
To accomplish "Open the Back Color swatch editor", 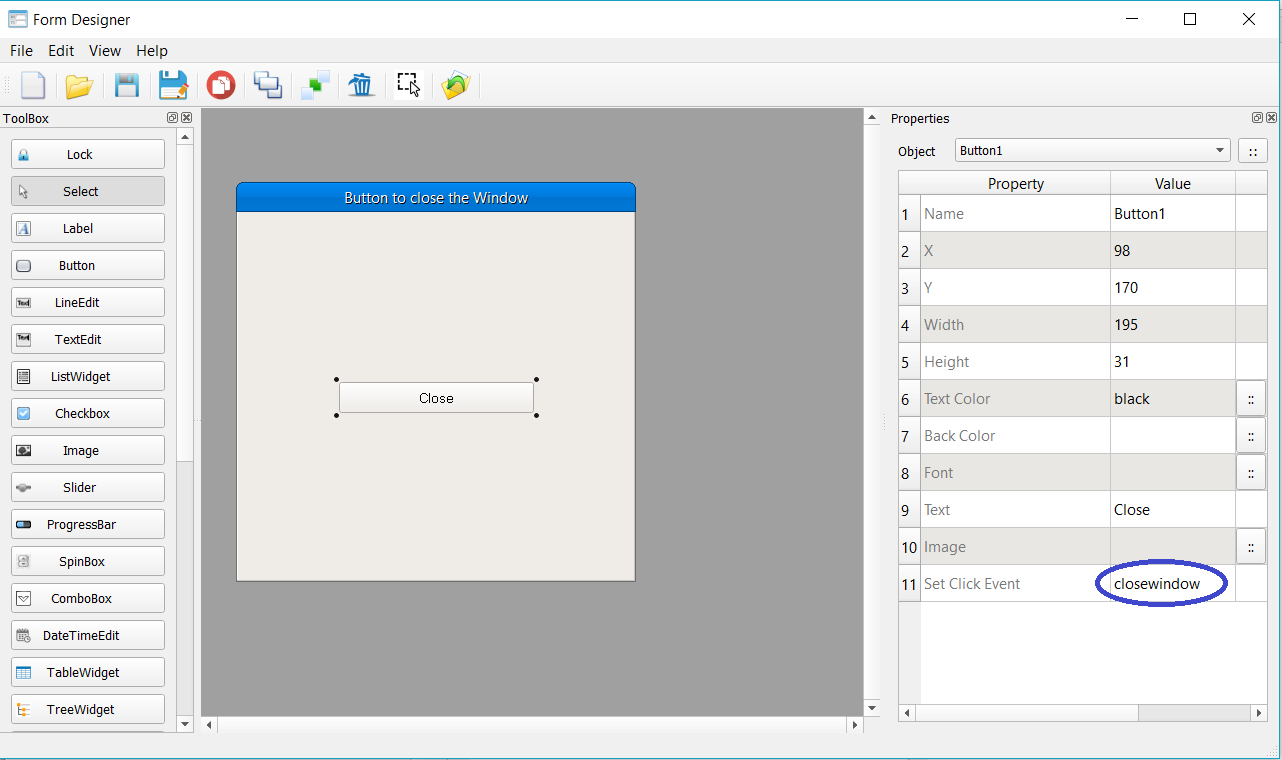I will coord(1251,435).
